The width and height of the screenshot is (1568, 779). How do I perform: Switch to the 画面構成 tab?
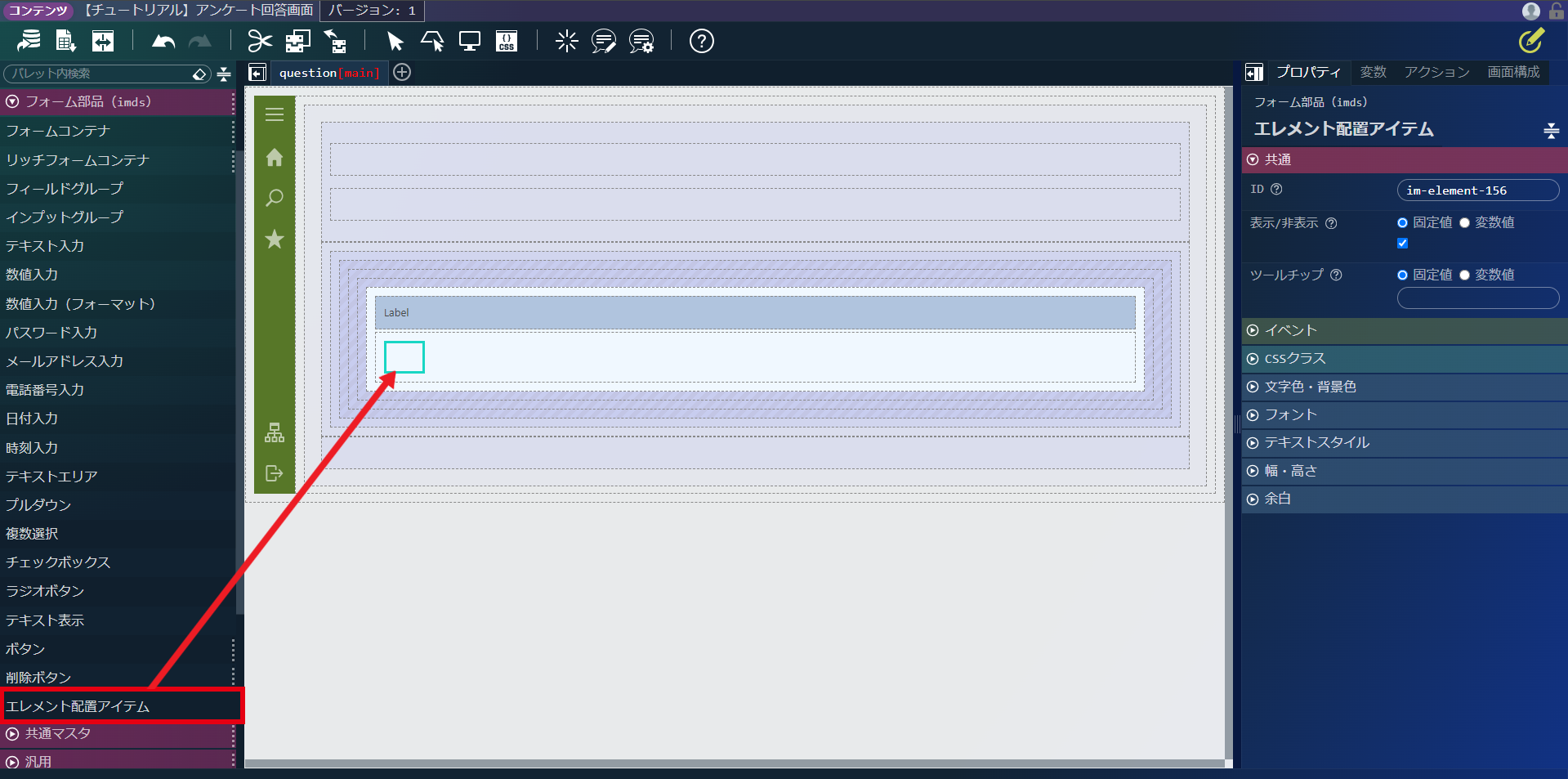1513,72
